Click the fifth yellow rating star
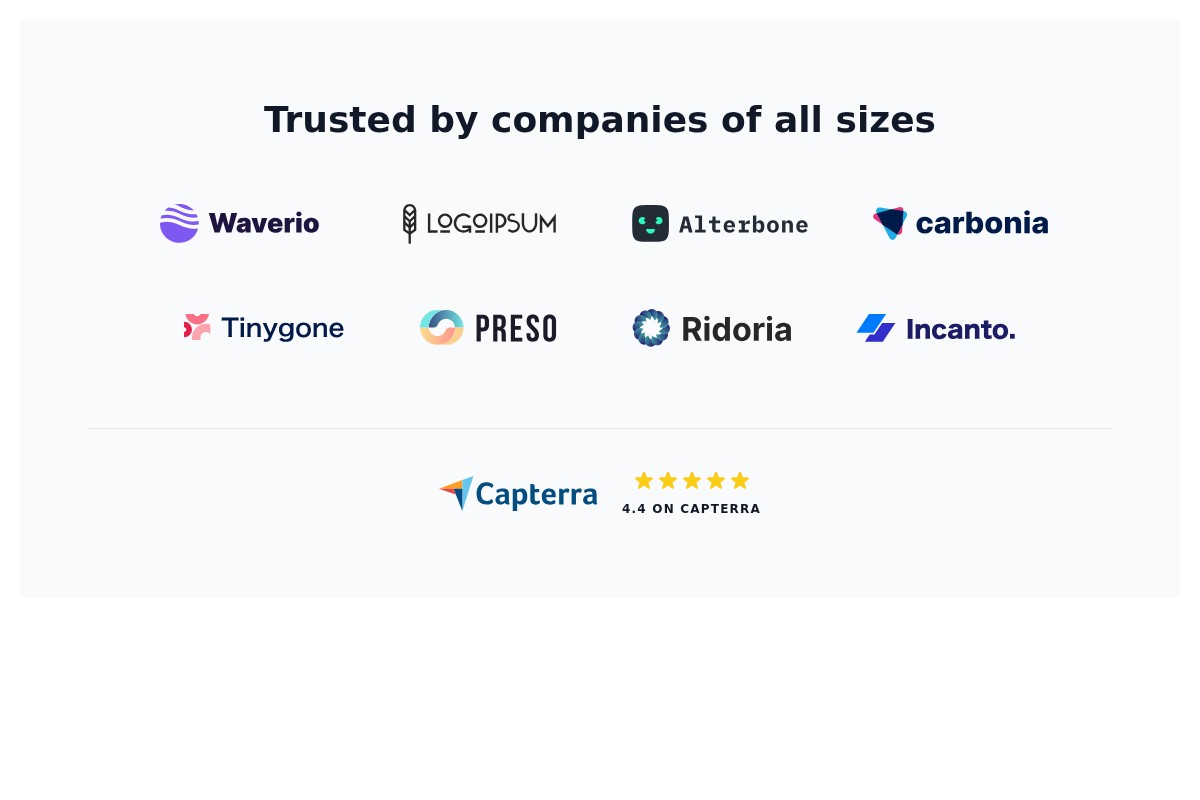 click(740, 481)
